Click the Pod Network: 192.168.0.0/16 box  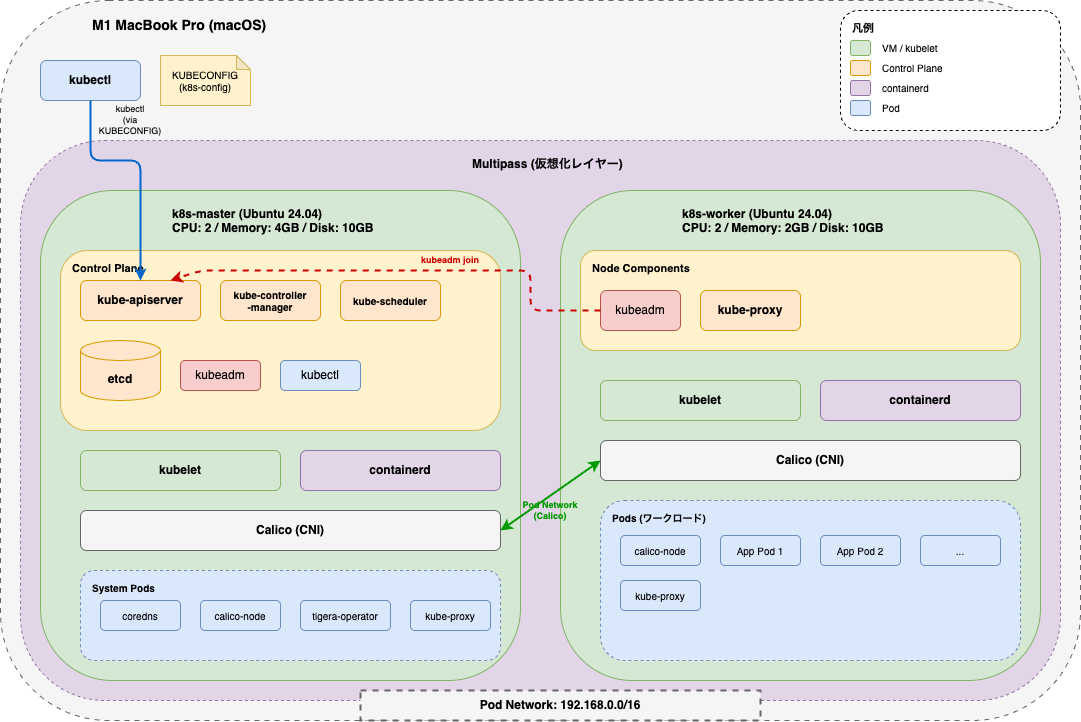(x=560, y=705)
